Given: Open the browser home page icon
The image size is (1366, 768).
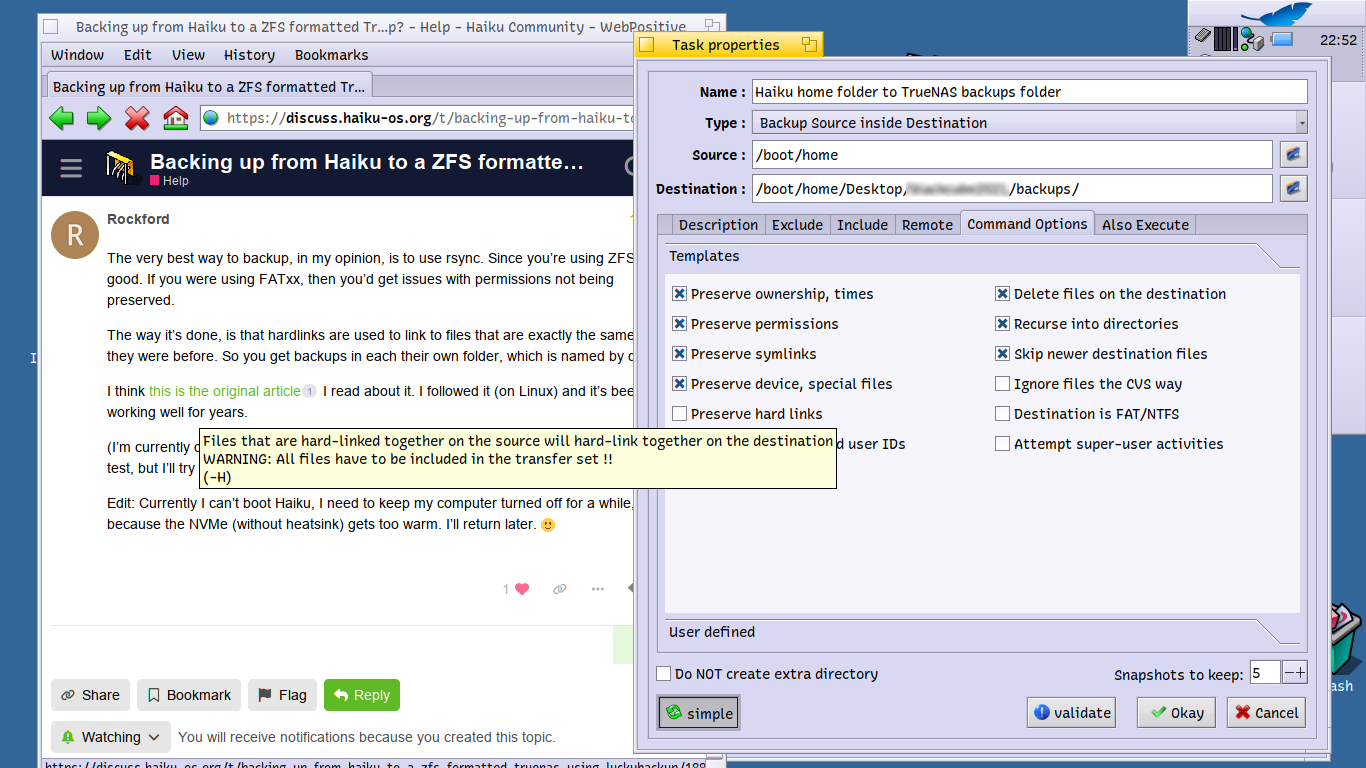Looking at the screenshot, I should click(x=175, y=119).
